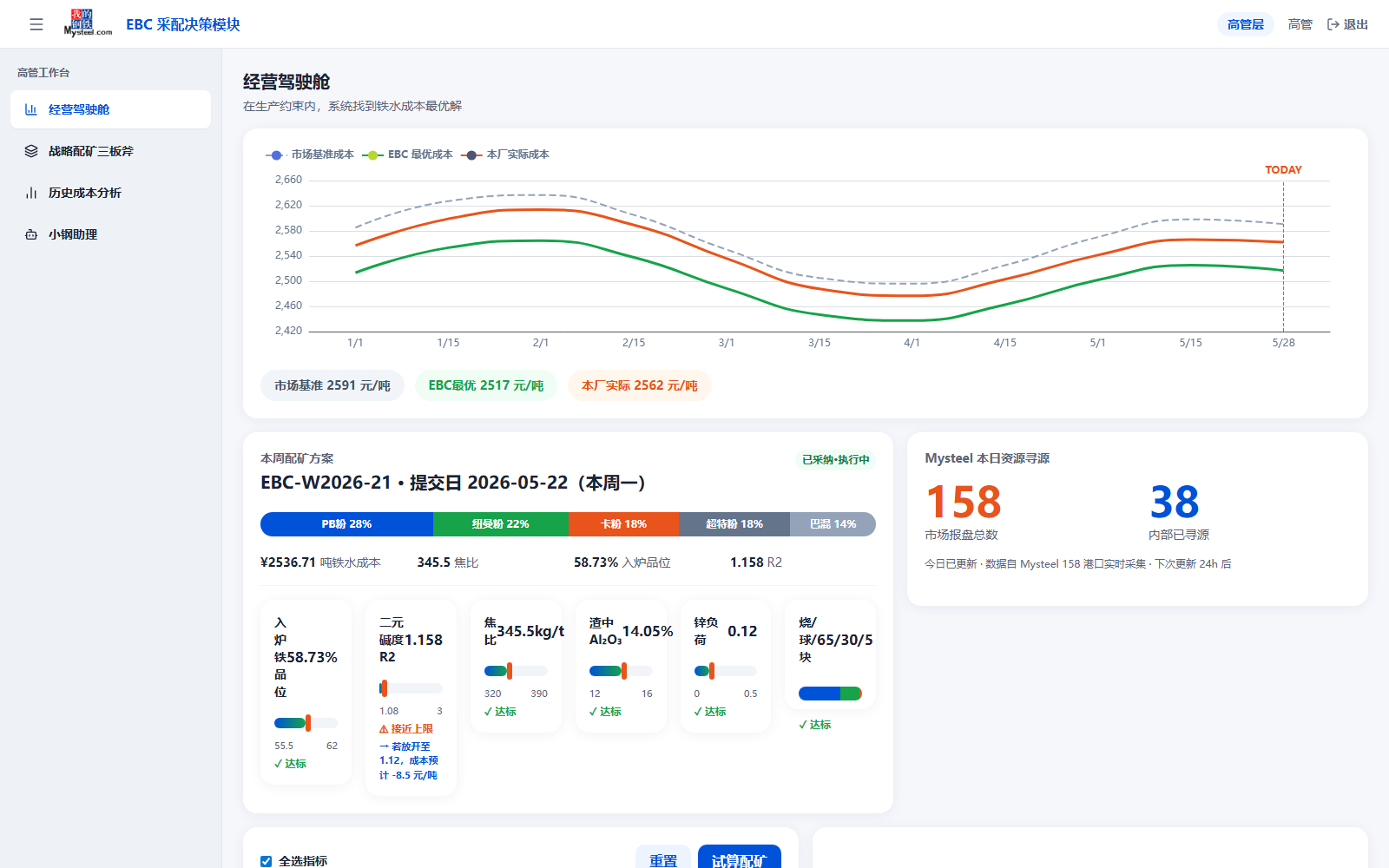Click the 已采纳·执行中 status badge

tap(835, 460)
